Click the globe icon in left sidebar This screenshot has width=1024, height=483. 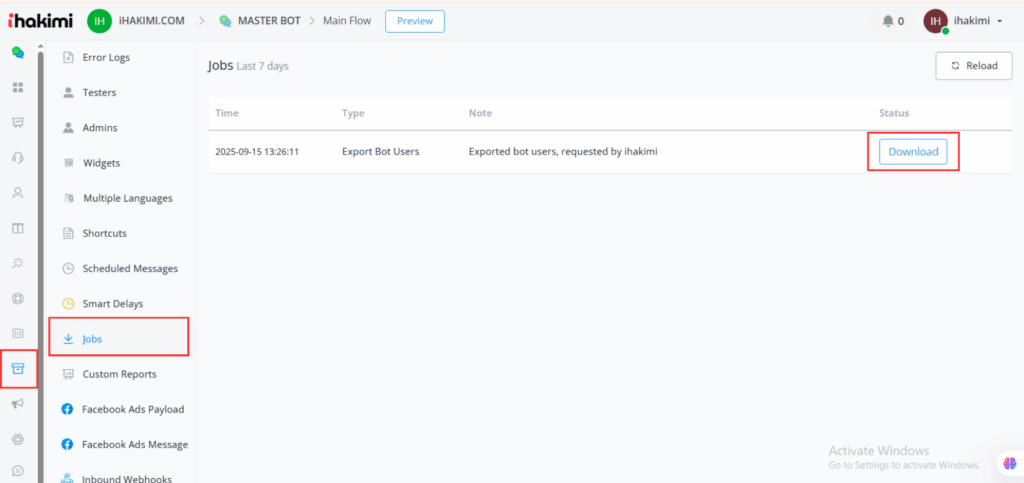pyautogui.click(x=17, y=298)
